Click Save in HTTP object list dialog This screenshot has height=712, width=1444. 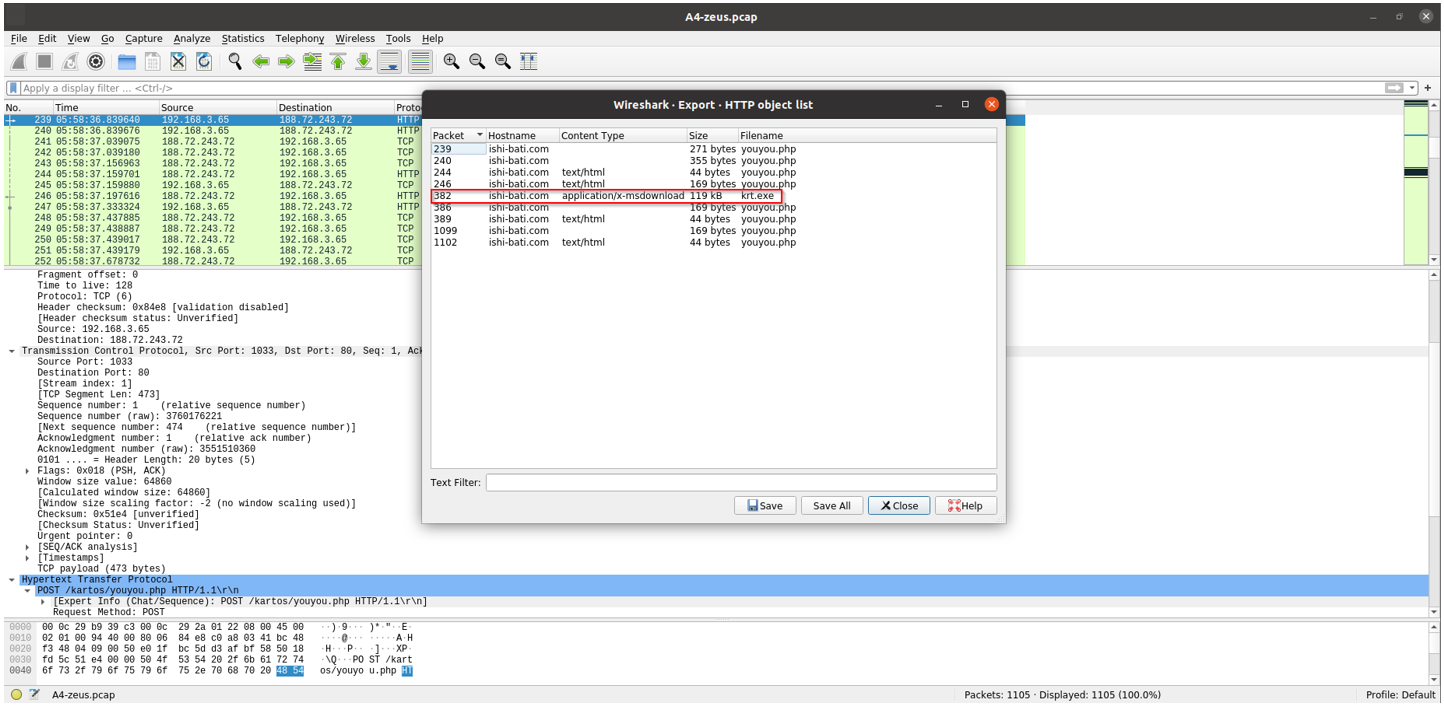tap(765, 506)
